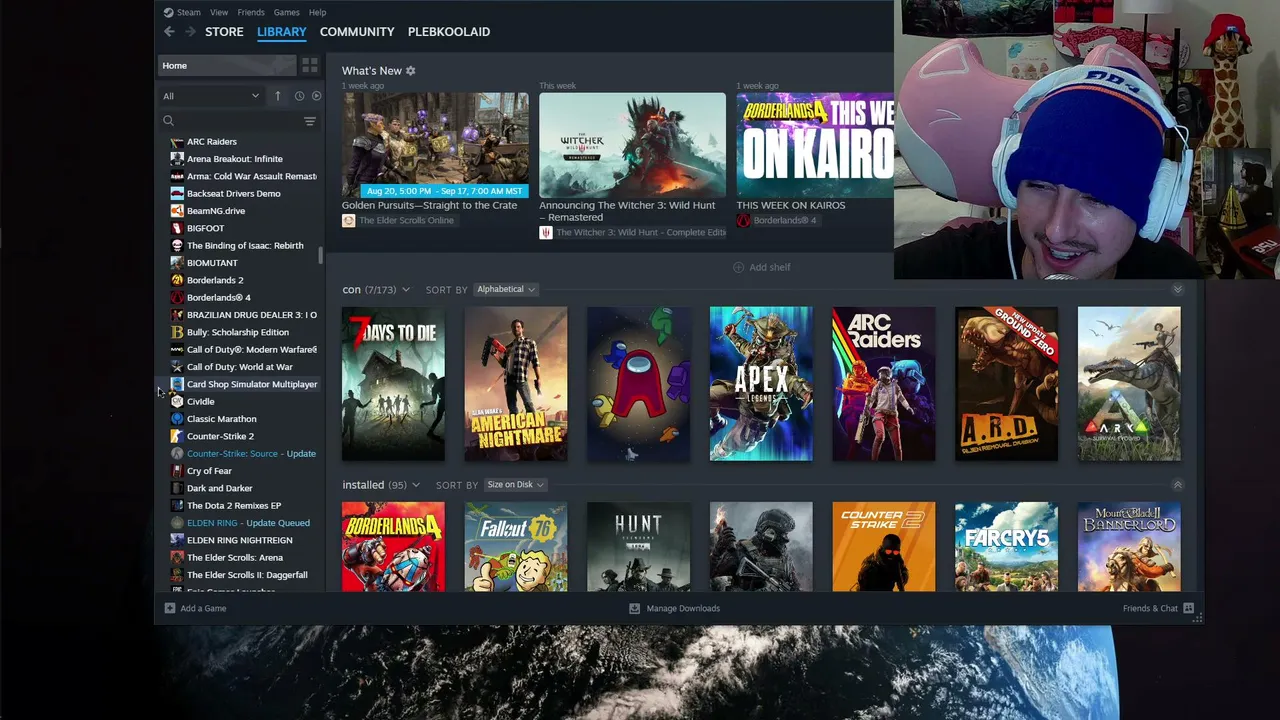Image resolution: width=1280 pixels, height=720 pixels.
Task: Click the sidebar game list scrollbar
Action: (320, 256)
